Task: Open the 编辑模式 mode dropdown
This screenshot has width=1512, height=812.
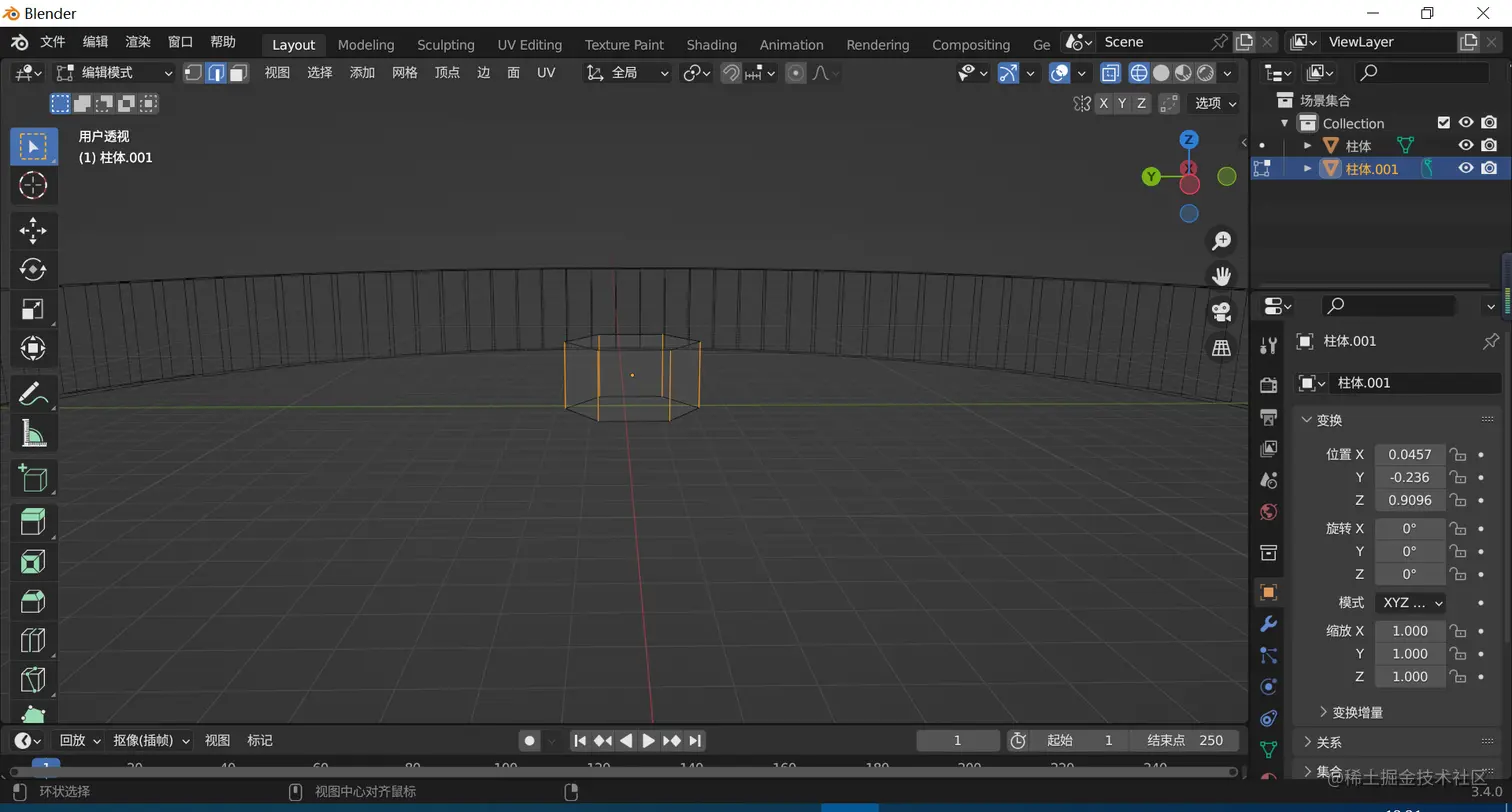Action: tap(114, 73)
